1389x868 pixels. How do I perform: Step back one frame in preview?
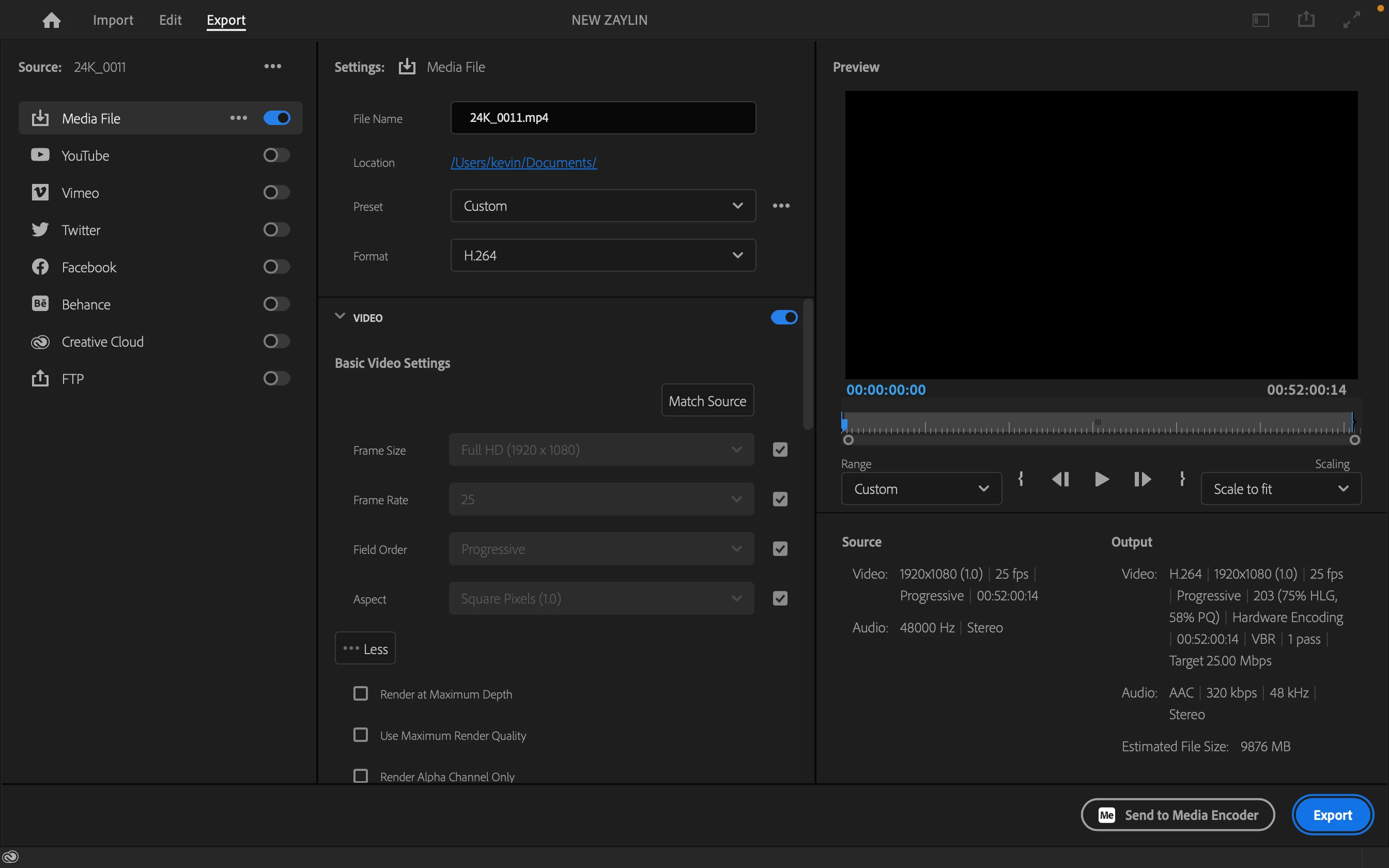click(1060, 479)
